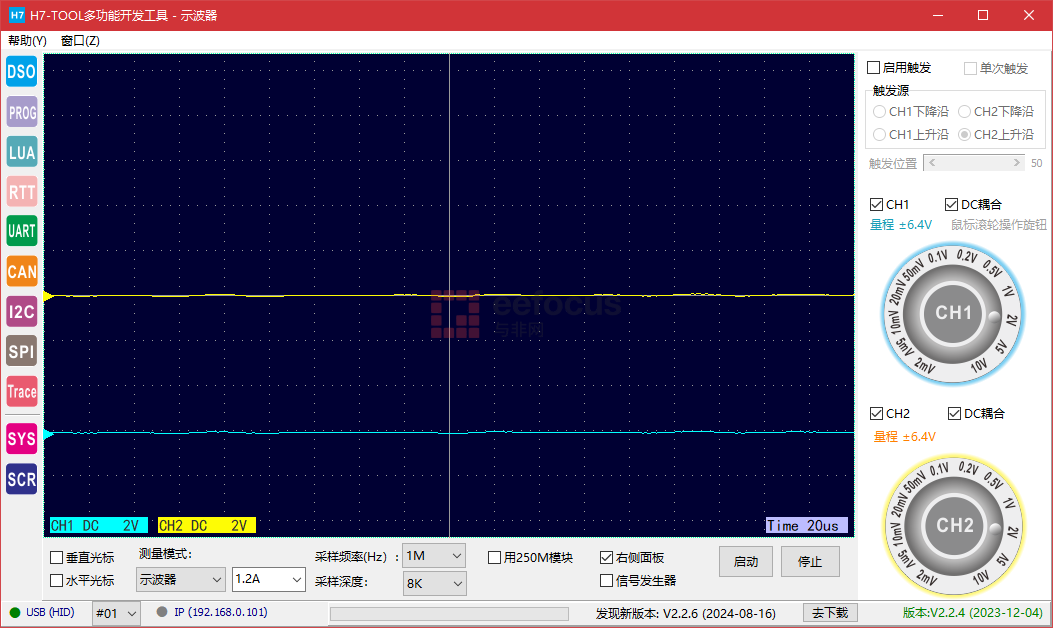Toggle CH2 DC耦合 coupling checkbox
The height and width of the screenshot is (628, 1053).
pyautogui.click(x=954, y=413)
